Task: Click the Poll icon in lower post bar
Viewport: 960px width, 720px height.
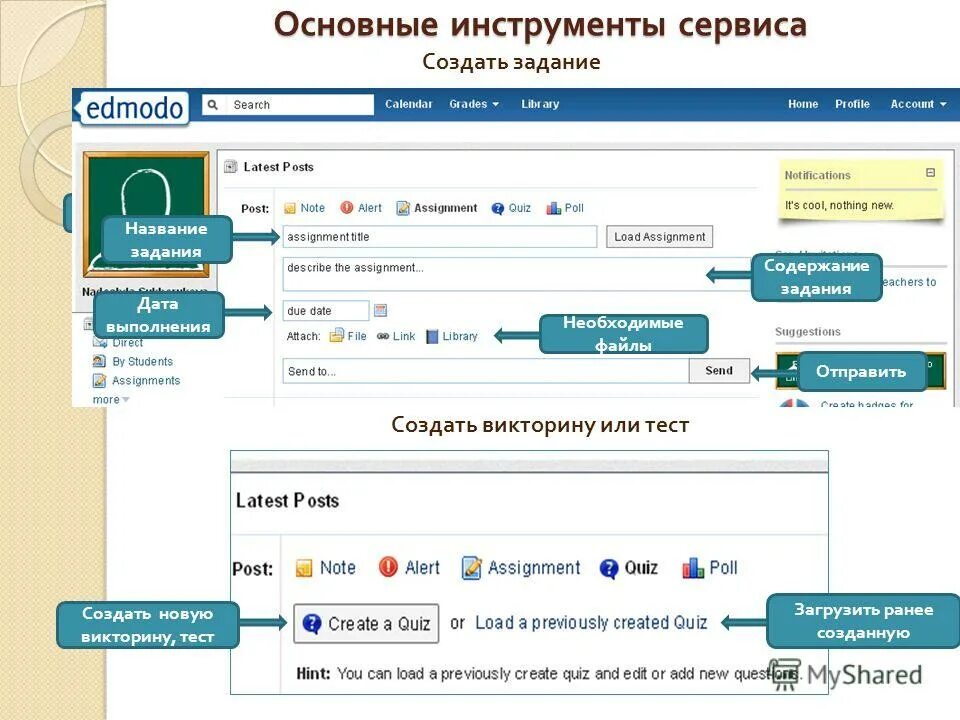Action: (x=693, y=568)
